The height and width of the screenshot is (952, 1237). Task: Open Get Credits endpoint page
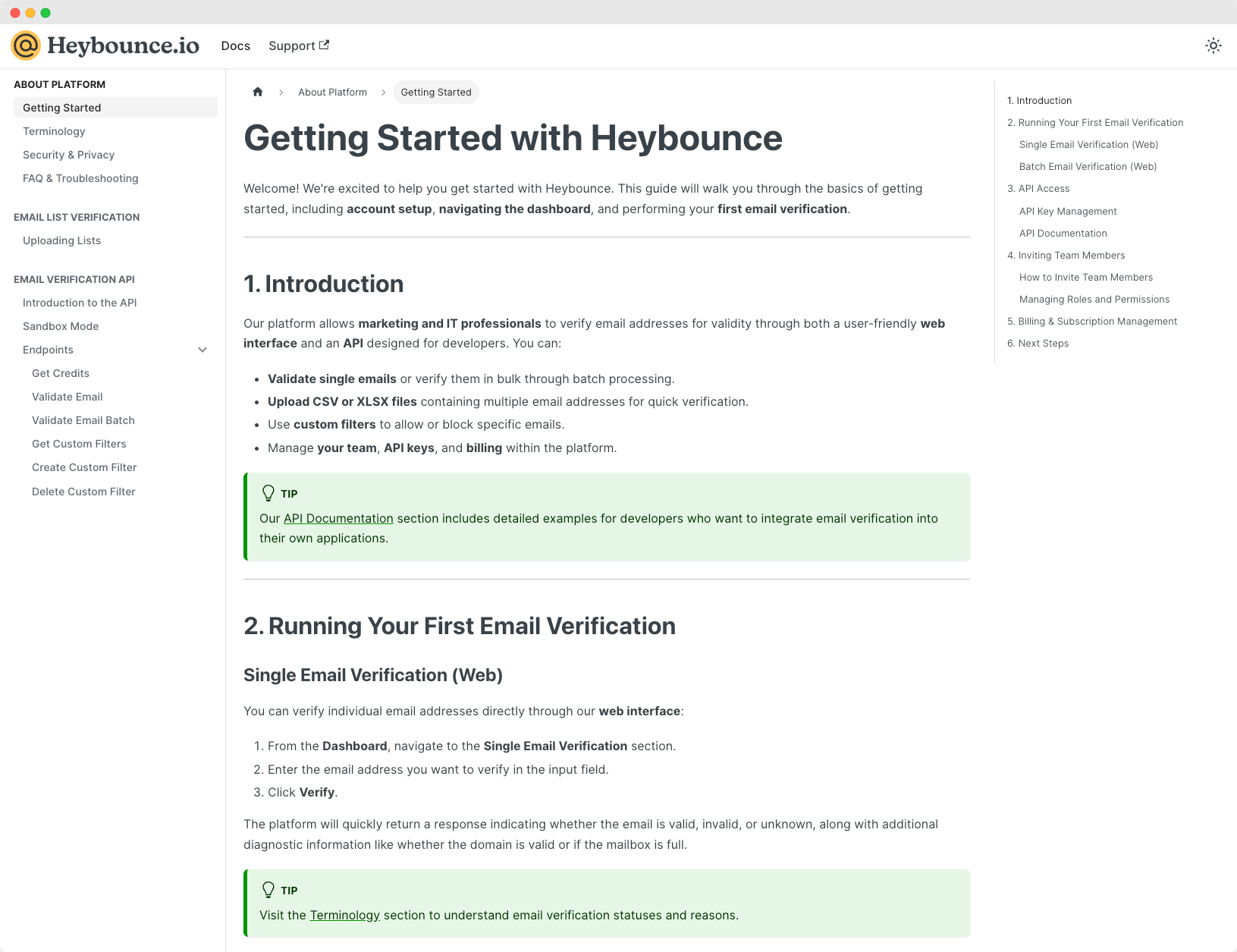coord(61,373)
